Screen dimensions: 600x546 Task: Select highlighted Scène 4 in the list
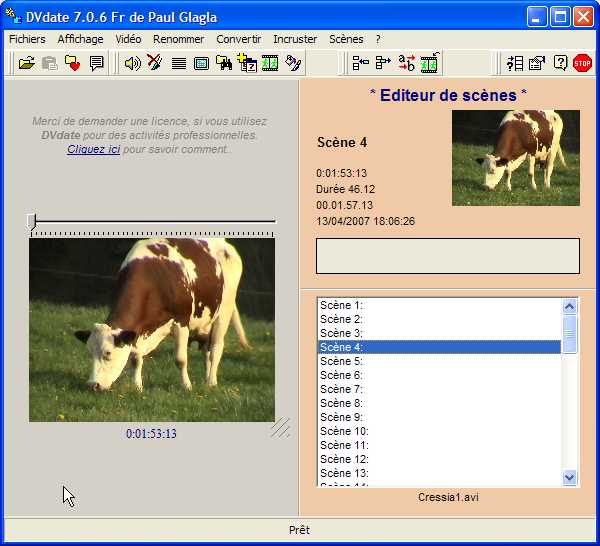click(x=439, y=347)
